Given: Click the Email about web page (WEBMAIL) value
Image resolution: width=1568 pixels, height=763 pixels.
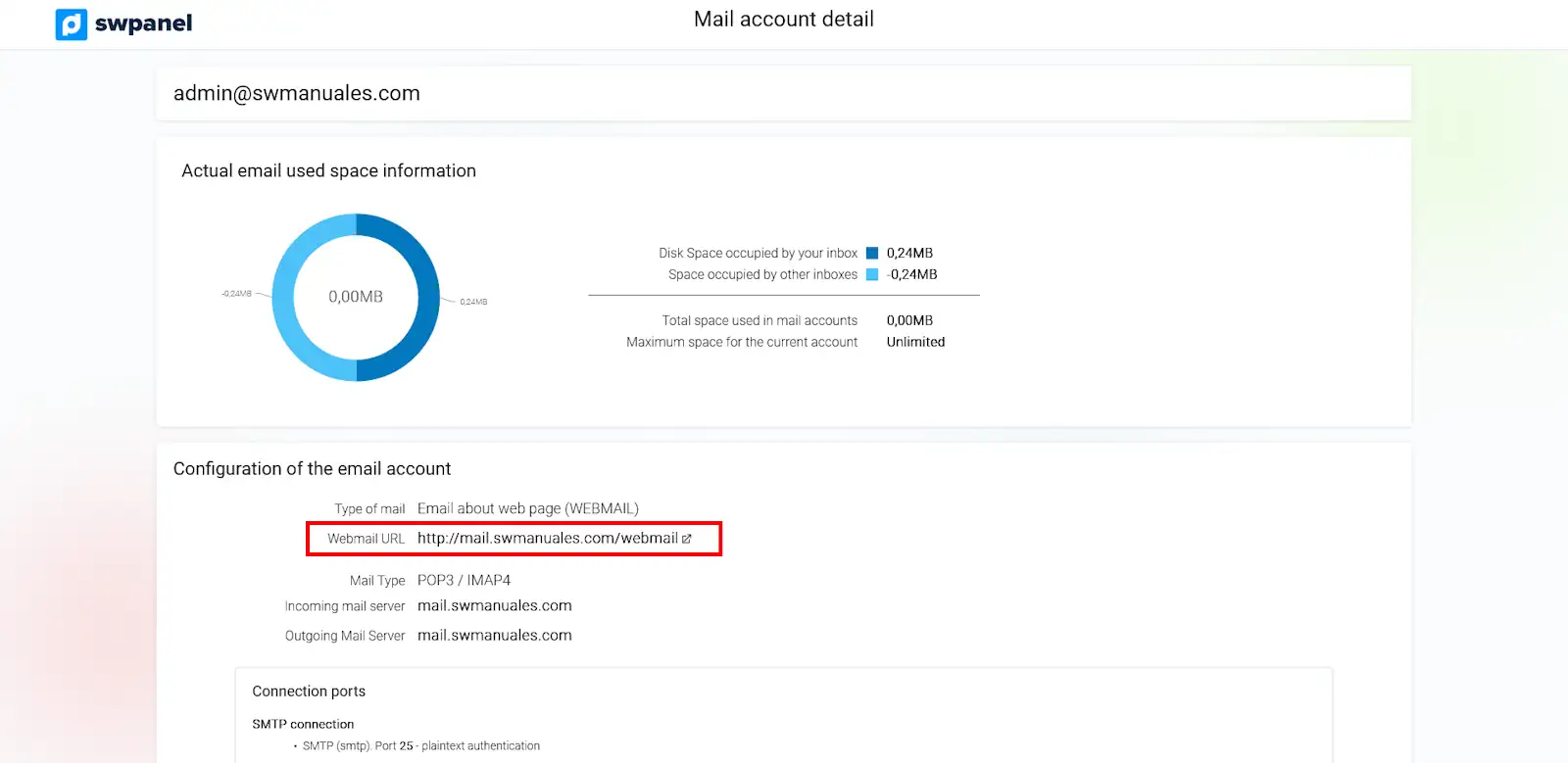Looking at the screenshot, I should [x=527, y=508].
